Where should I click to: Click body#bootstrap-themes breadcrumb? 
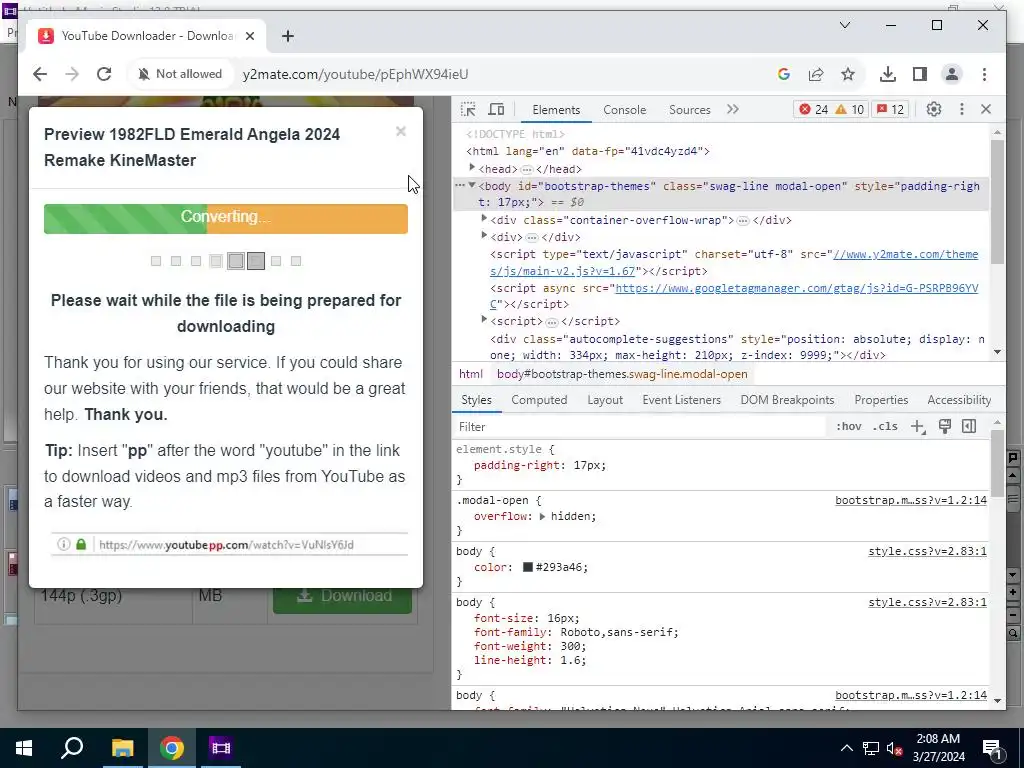coord(622,374)
